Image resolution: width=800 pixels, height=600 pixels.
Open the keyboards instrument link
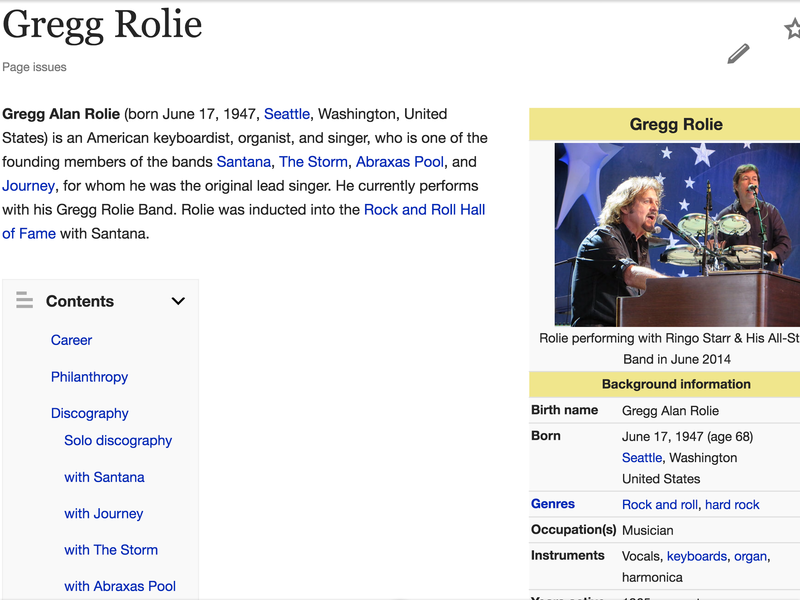[x=697, y=556]
